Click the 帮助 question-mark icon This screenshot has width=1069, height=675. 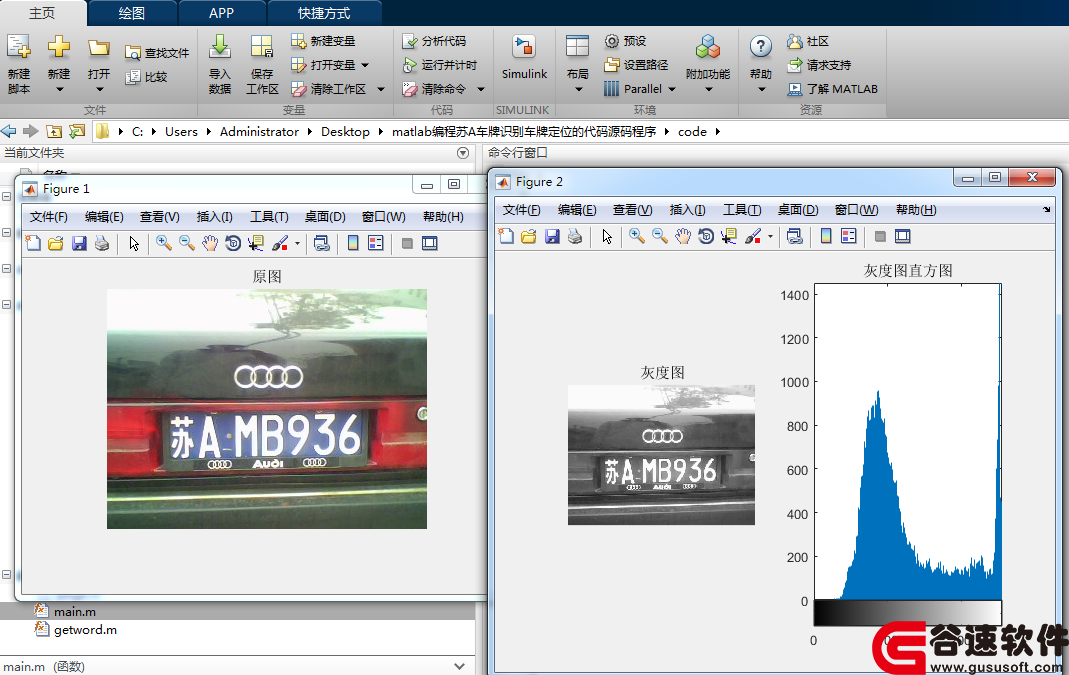point(760,47)
